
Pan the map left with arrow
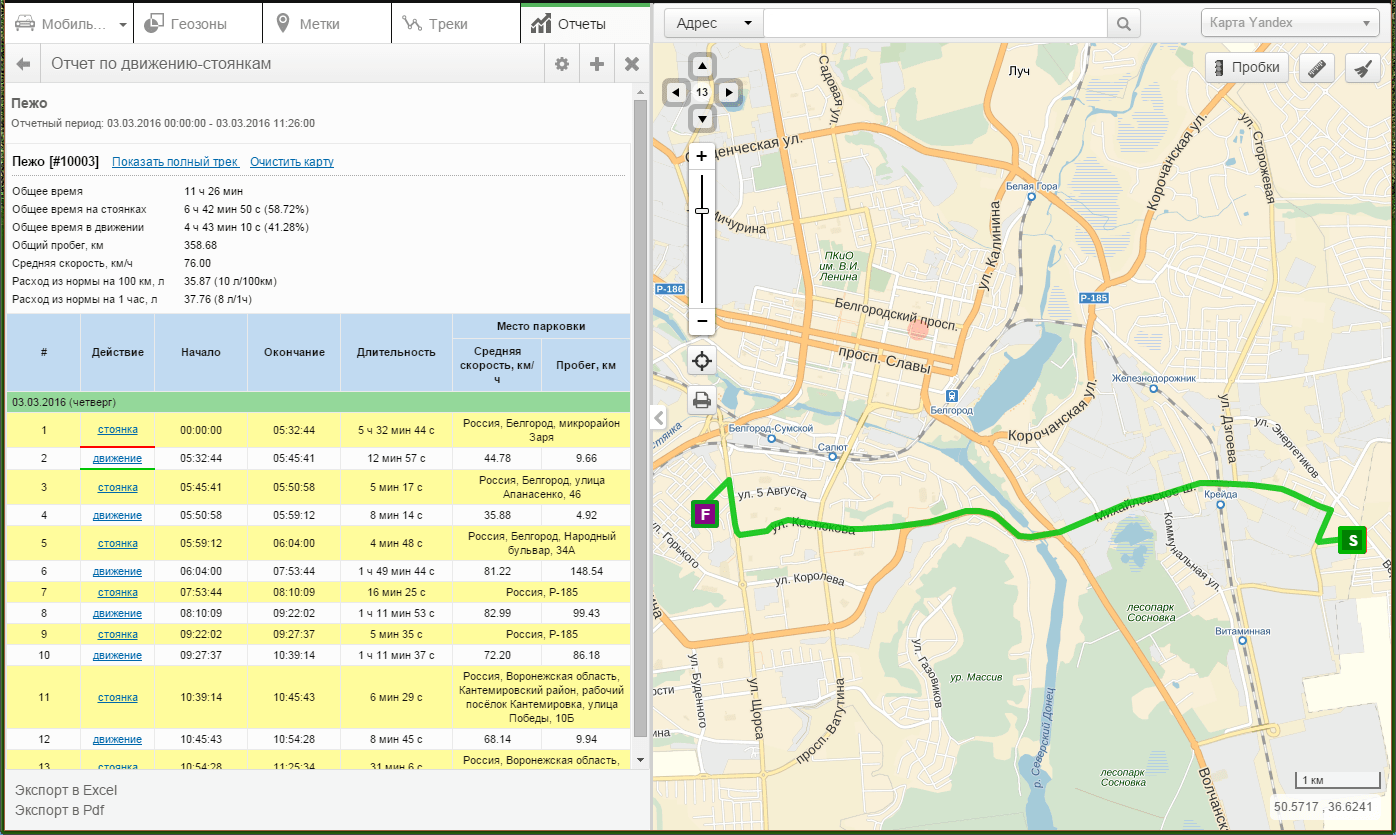point(676,92)
